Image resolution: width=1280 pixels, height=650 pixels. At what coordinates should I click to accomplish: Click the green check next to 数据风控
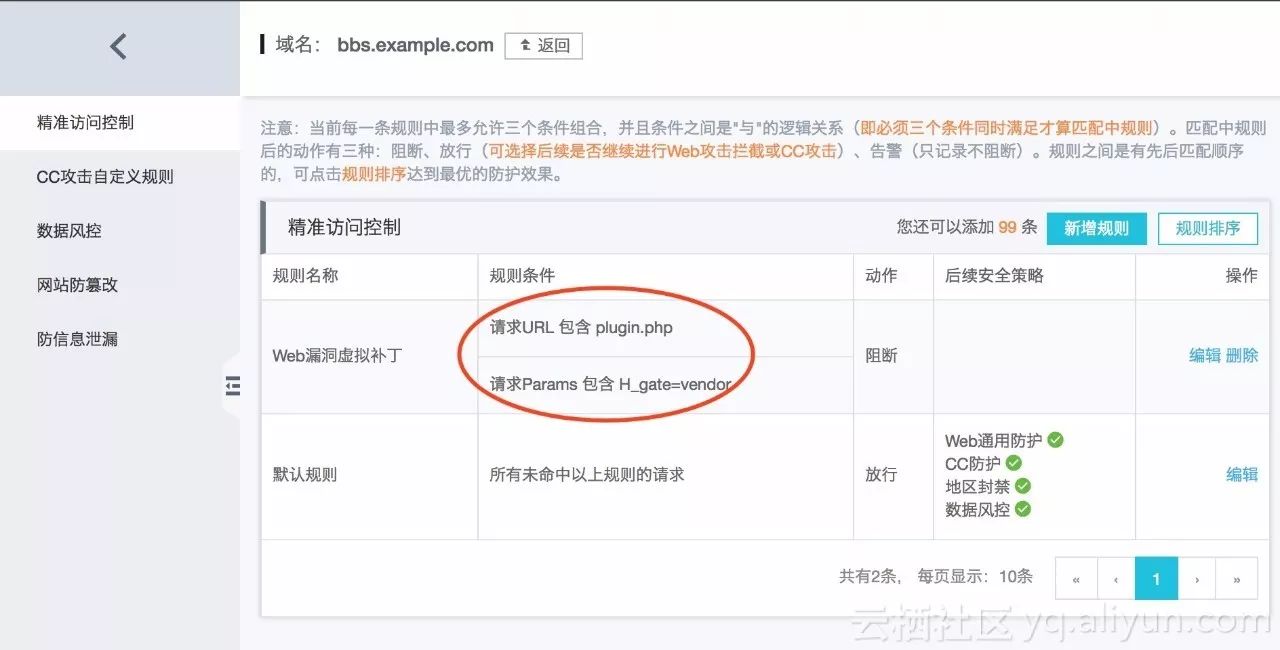click(x=1022, y=509)
